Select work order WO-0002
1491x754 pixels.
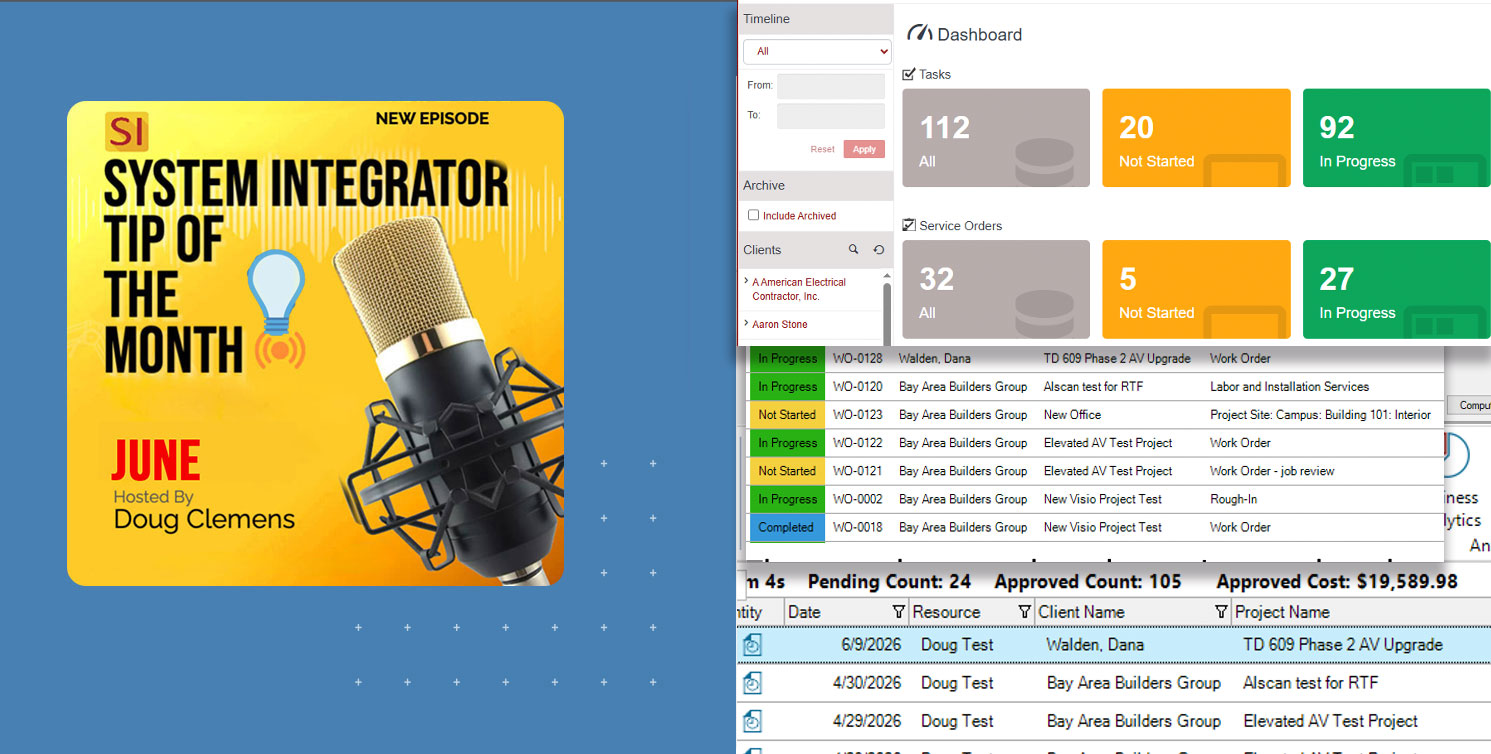pos(858,498)
